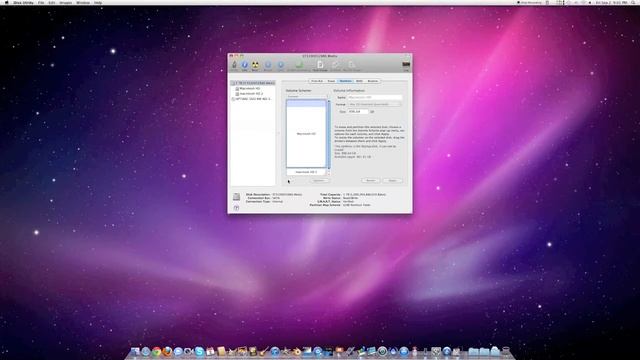Click the Burn toolbar icon
The image size is (640, 360).
point(255,66)
